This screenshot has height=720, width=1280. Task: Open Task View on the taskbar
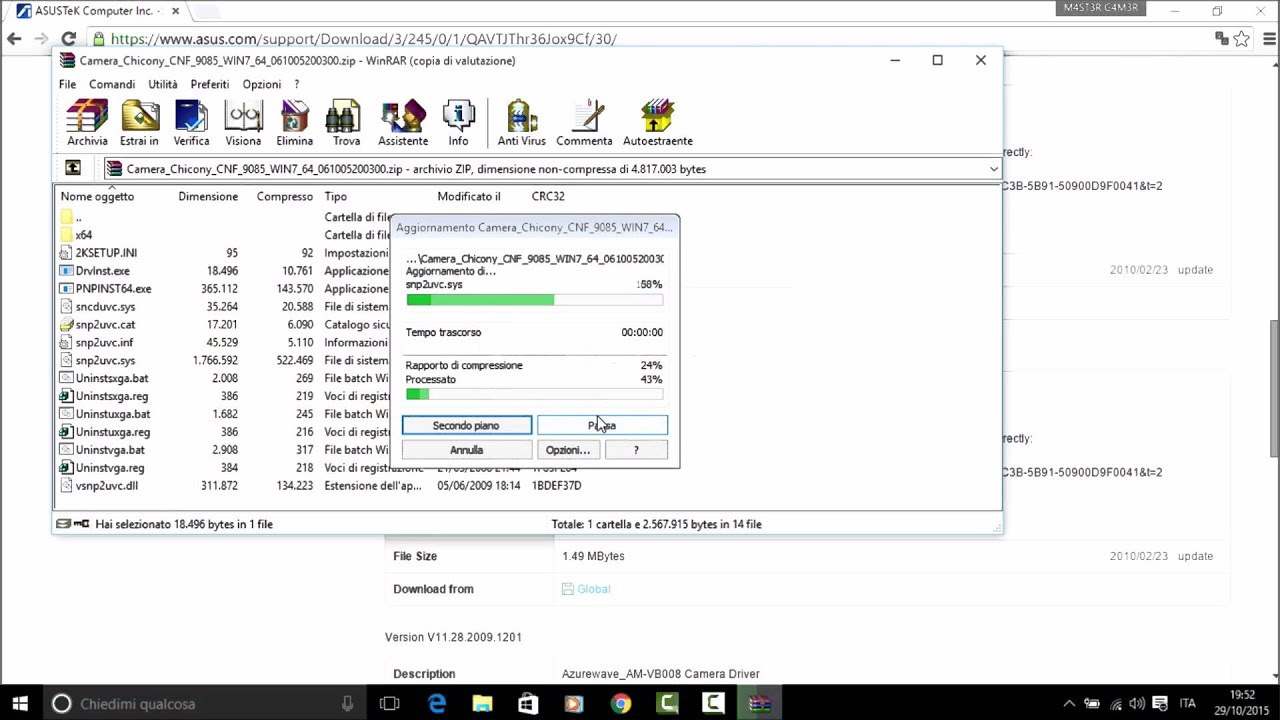(389, 704)
